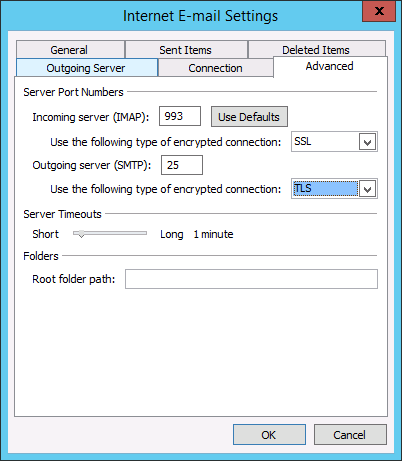Click the Internet E-mail Settings title bar

pos(200,16)
